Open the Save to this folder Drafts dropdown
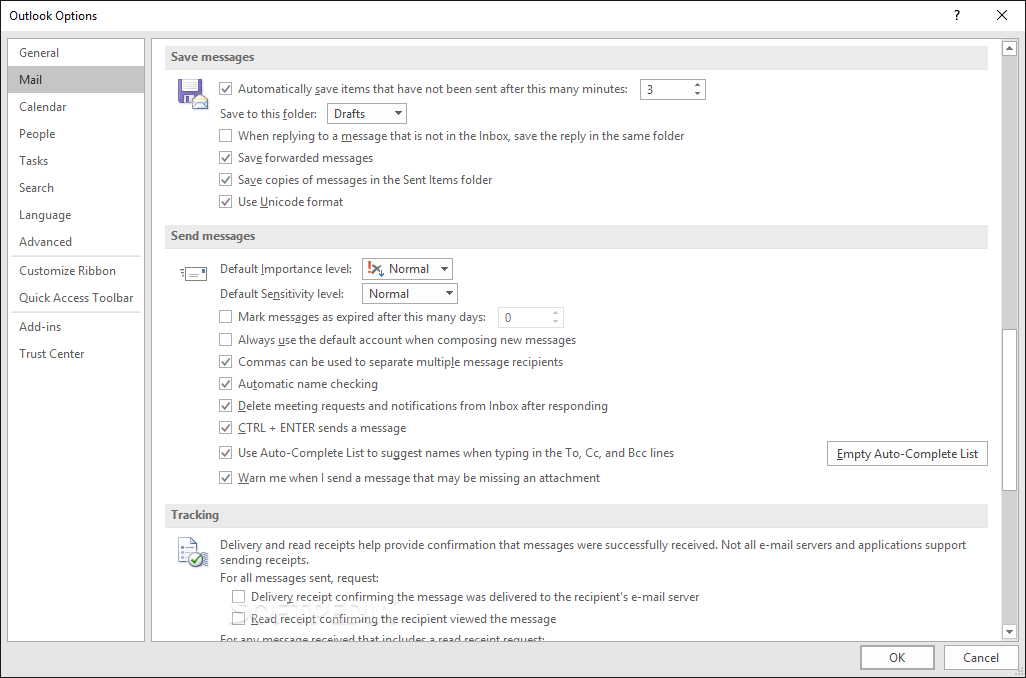This screenshot has height=678, width=1026. pyautogui.click(x=366, y=114)
